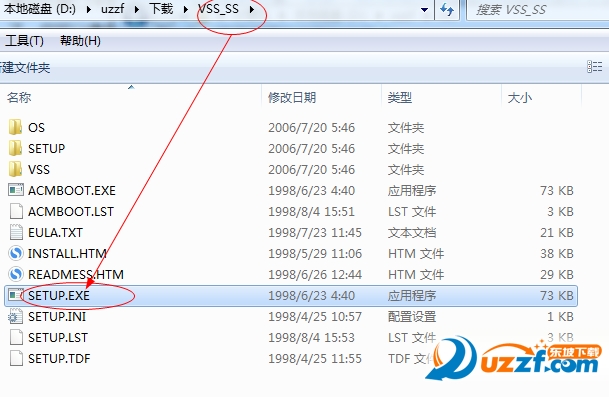This screenshot has height=397, width=609.
Task: Click the 新建文件夹 button
Action: coord(25,68)
